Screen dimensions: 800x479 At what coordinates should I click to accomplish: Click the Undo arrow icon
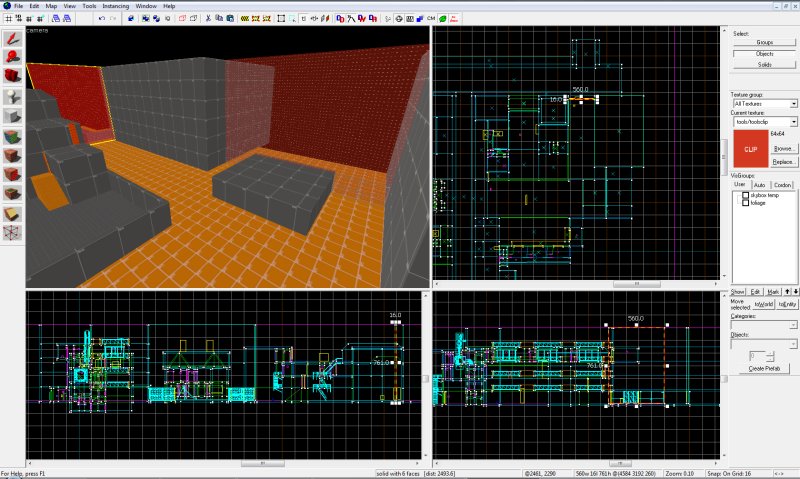click(x=102, y=18)
